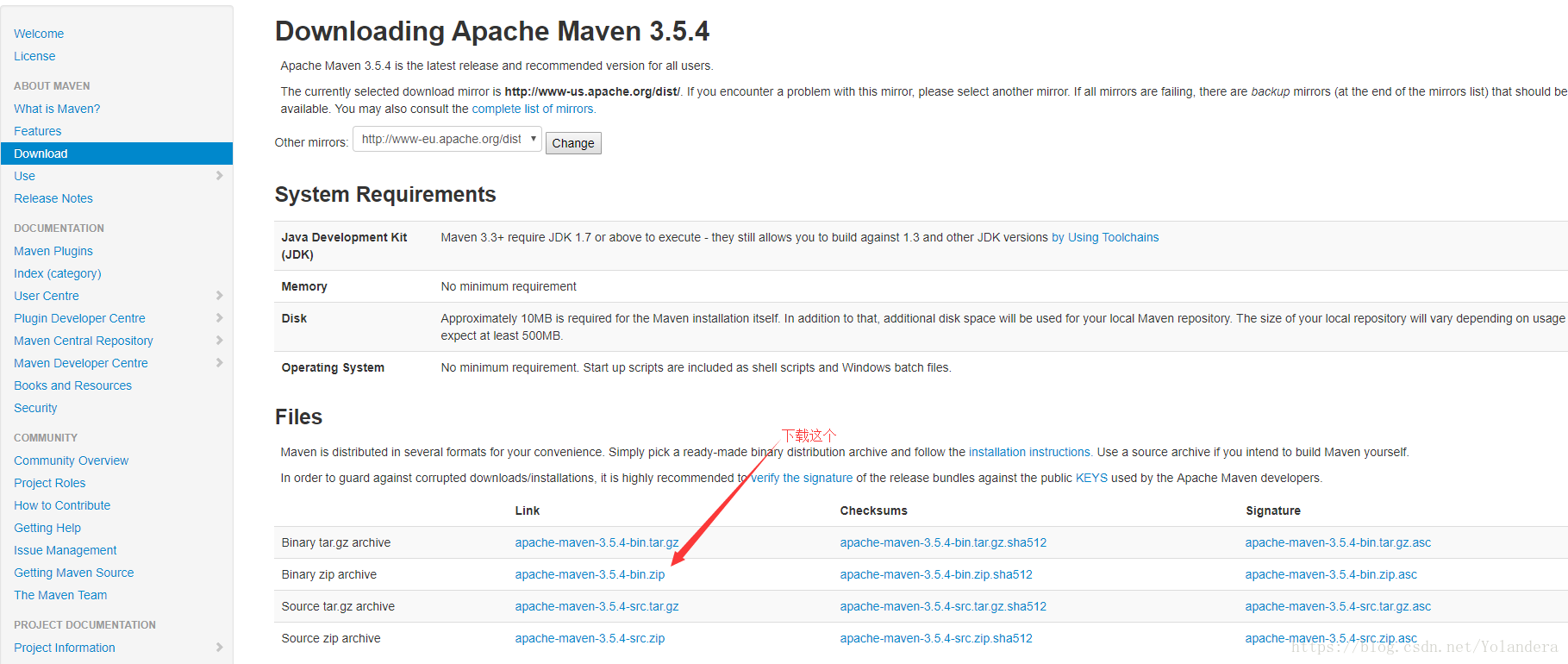Expand User Centre chevron arrow
This screenshot has height=664, width=1568.
pyautogui.click(x=219, y=295)
